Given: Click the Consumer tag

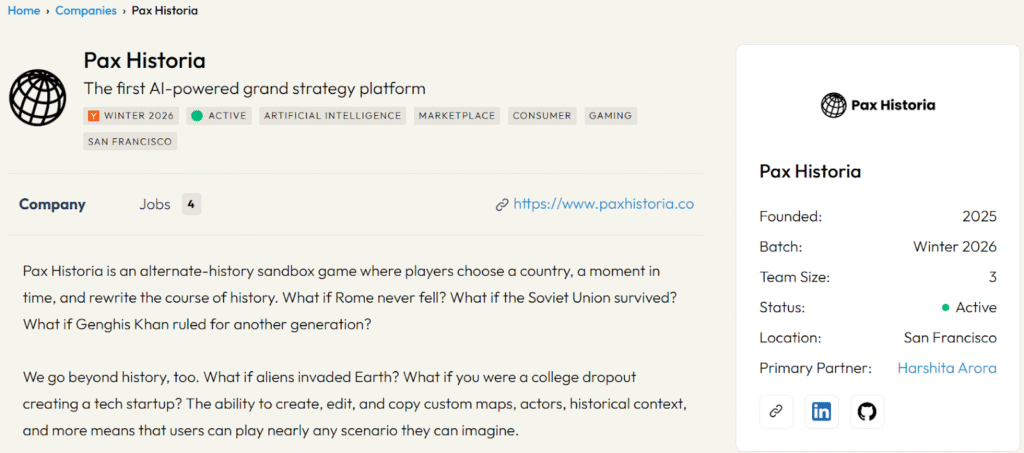Looking at the screenshot, I should [x=542, y=116].
